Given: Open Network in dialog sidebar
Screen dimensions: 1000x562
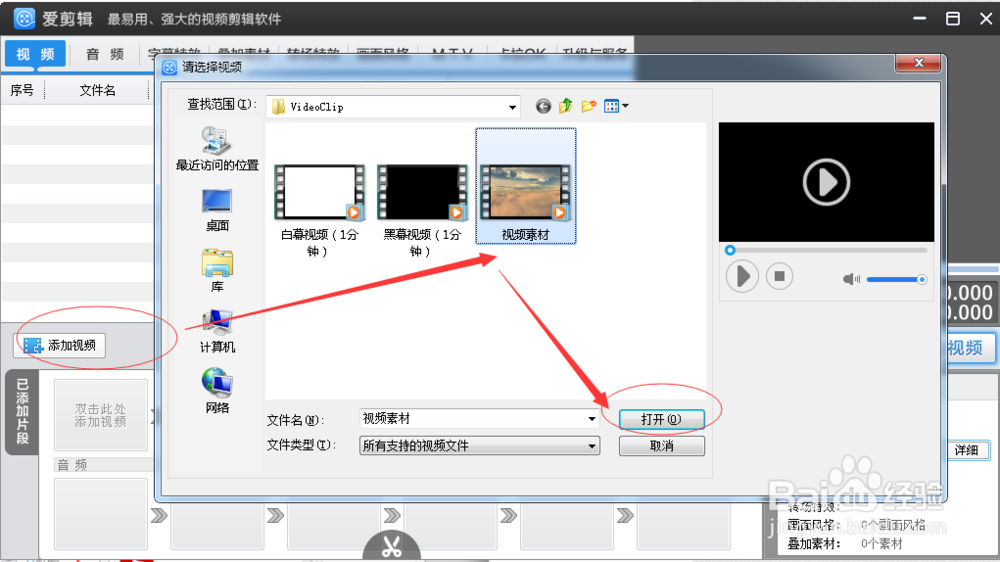Looking at the screenshot, I should pos(217,391).
